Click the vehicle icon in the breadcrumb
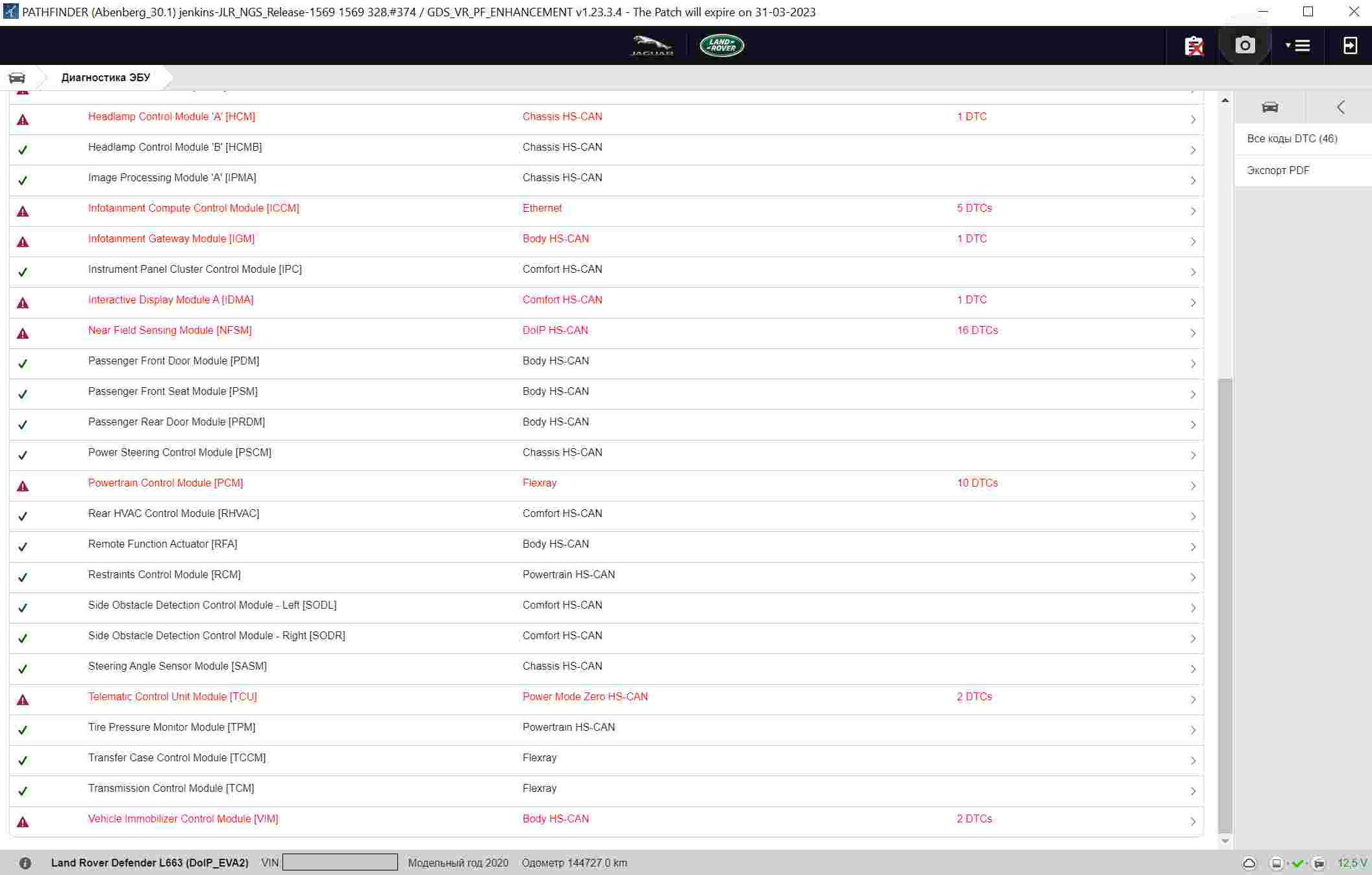The image size is (1372, 875). pyautogui.click(x=17, y=77)
